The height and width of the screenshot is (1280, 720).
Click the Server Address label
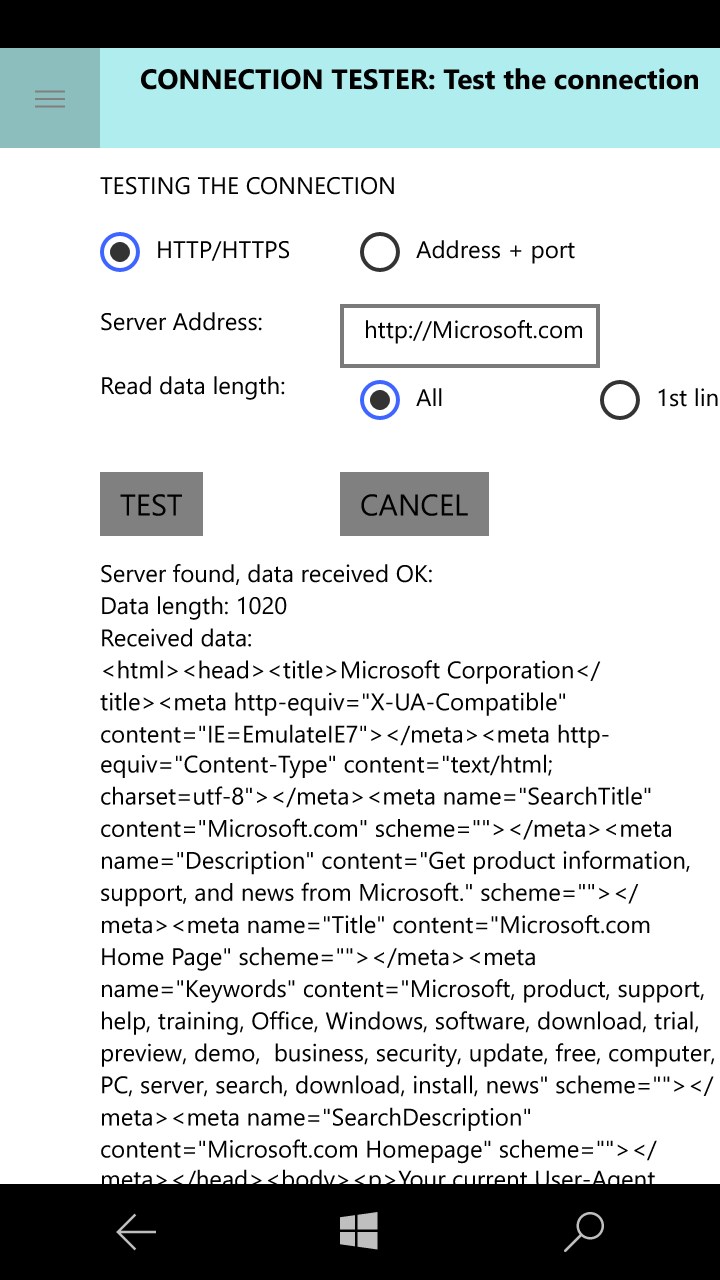click(x=181, y=322)
